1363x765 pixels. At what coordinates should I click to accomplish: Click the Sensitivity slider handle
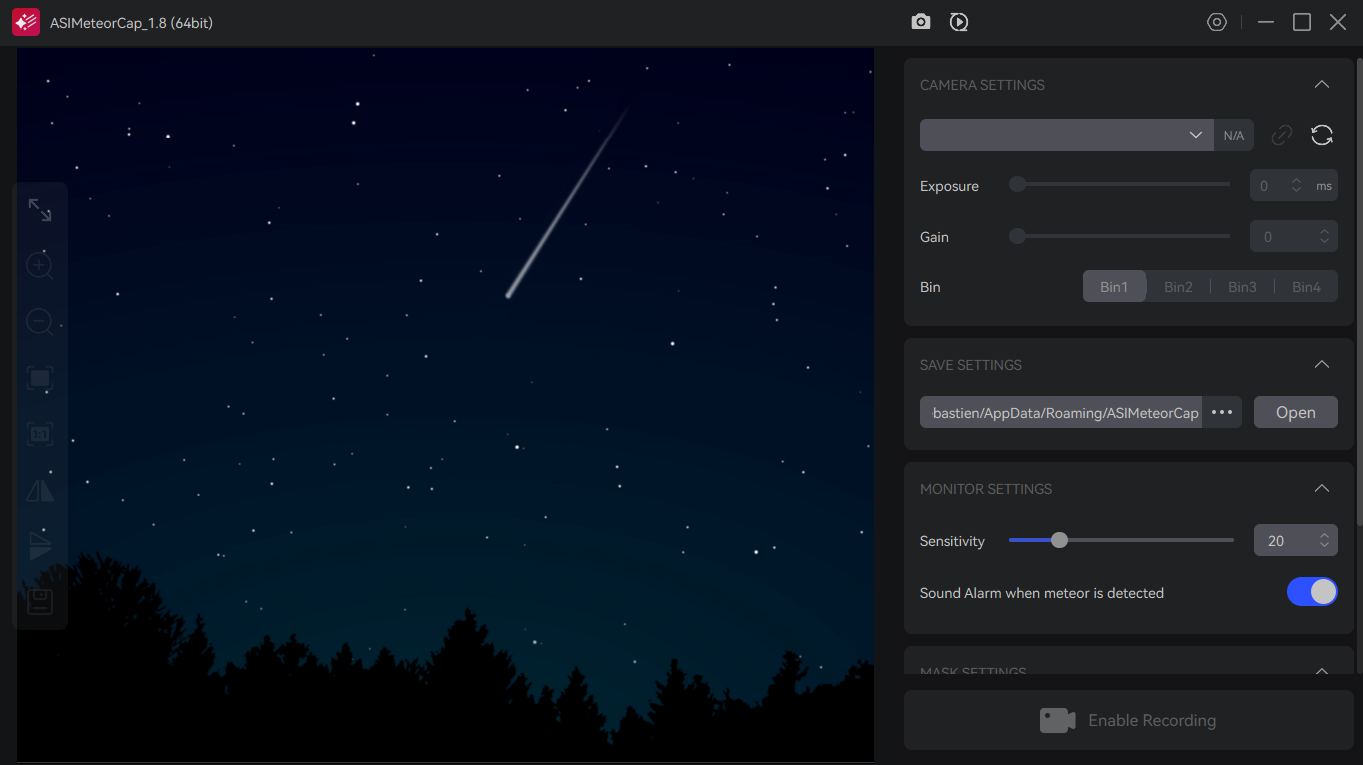(x=1059, y=540)
